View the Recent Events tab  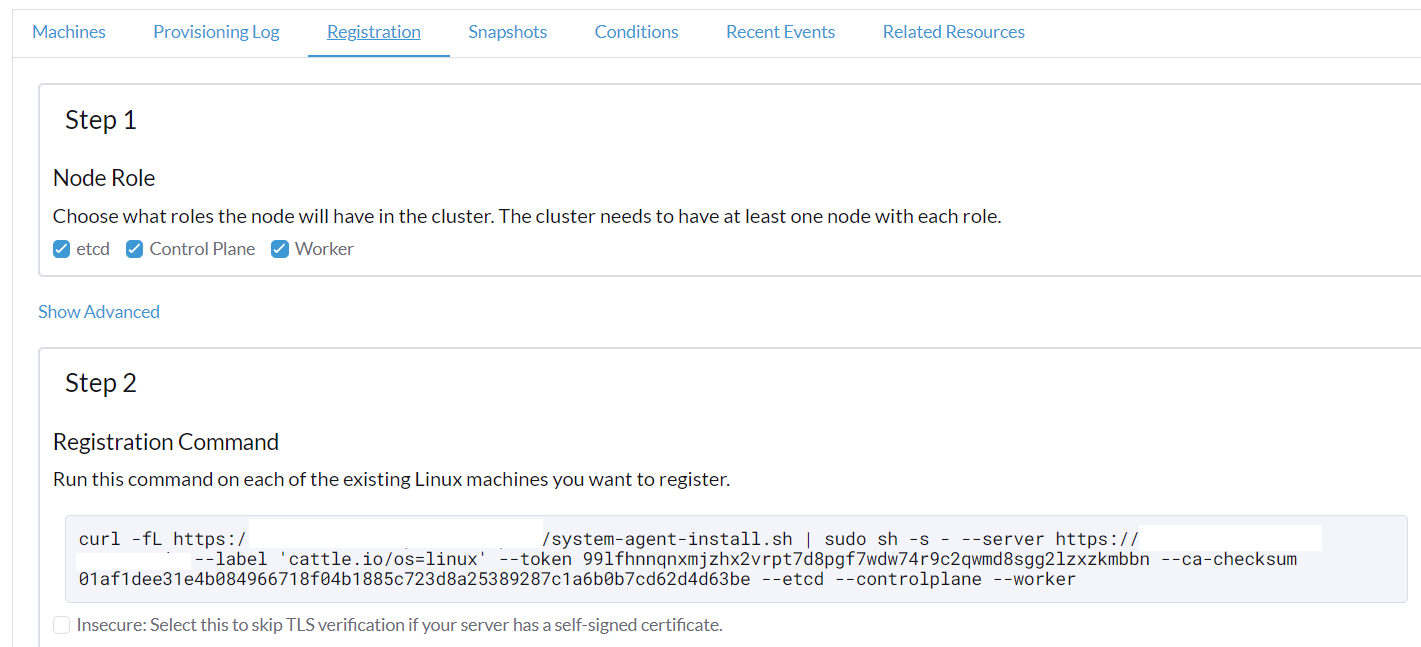point(780,32)
